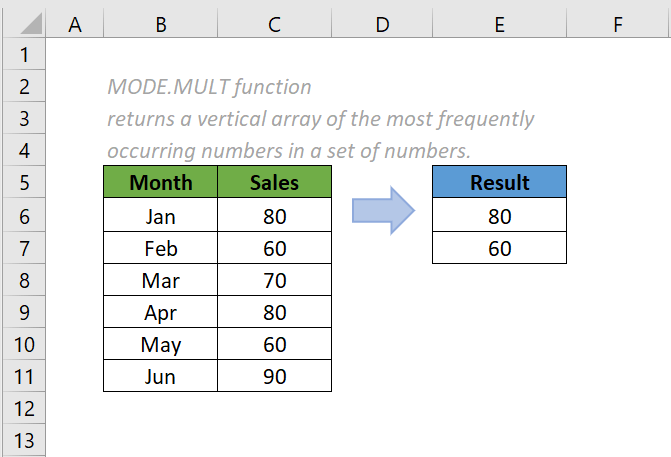Select row 1 header
This screenshot has height=457, width=671.
click(x=23, y=55)
